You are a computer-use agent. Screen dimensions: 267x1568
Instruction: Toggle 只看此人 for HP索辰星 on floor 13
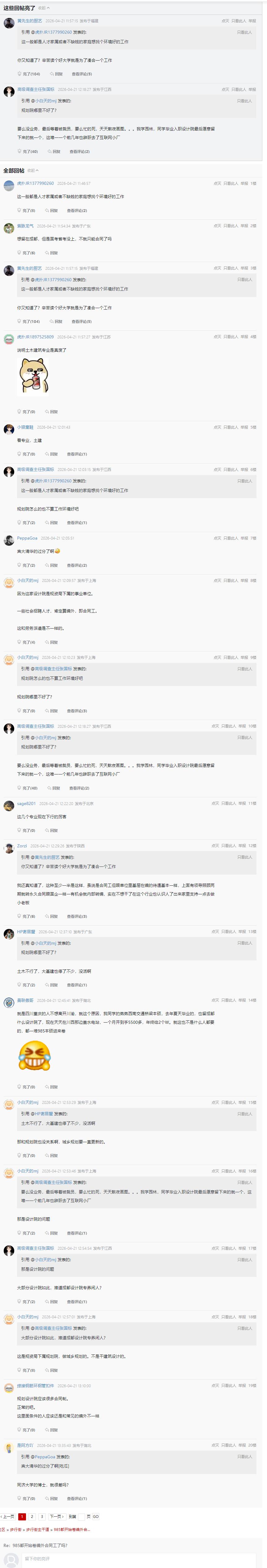point(229,932)
